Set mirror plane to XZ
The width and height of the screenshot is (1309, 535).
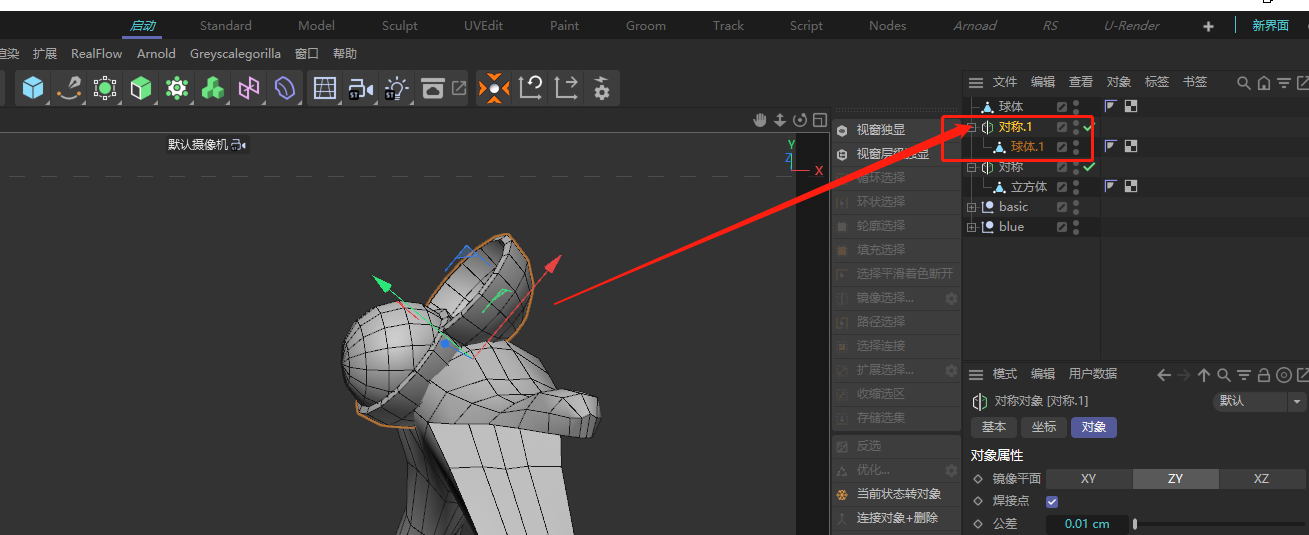(1262, 479)
